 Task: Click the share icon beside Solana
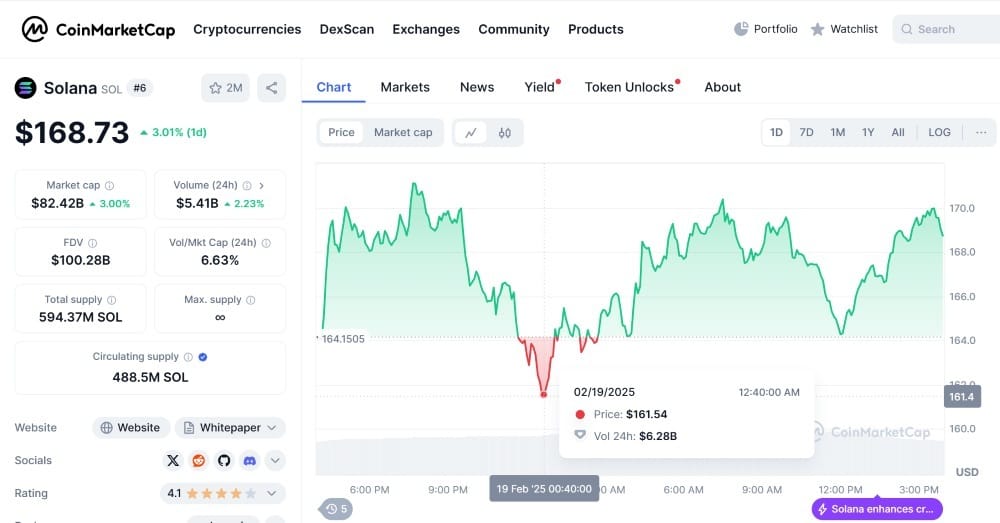coord(271,88)
